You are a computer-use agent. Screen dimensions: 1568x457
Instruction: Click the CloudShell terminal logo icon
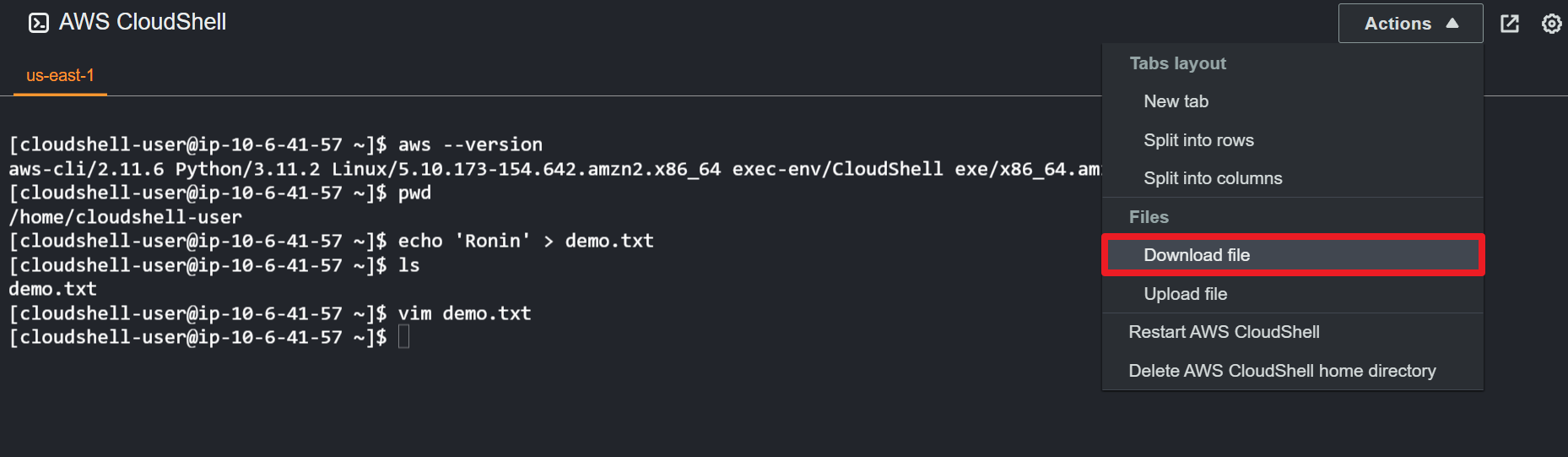coord(39,23)
